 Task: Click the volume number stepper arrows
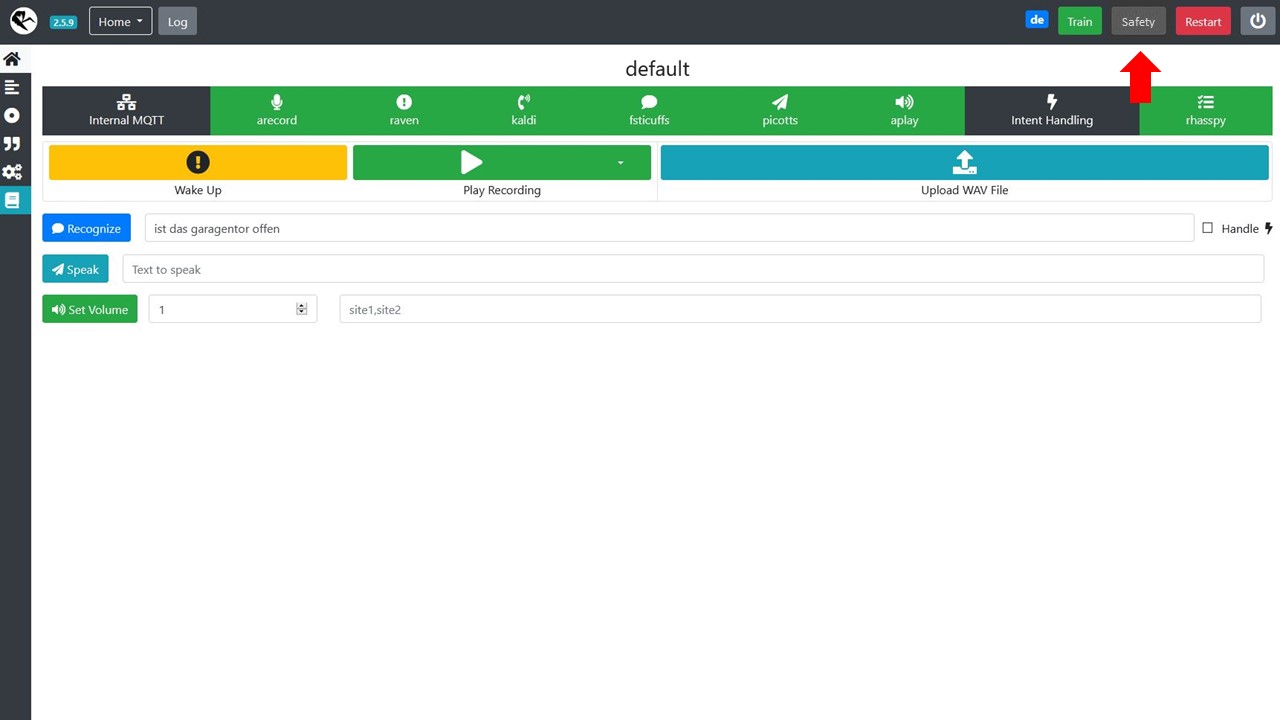[301, 309]
